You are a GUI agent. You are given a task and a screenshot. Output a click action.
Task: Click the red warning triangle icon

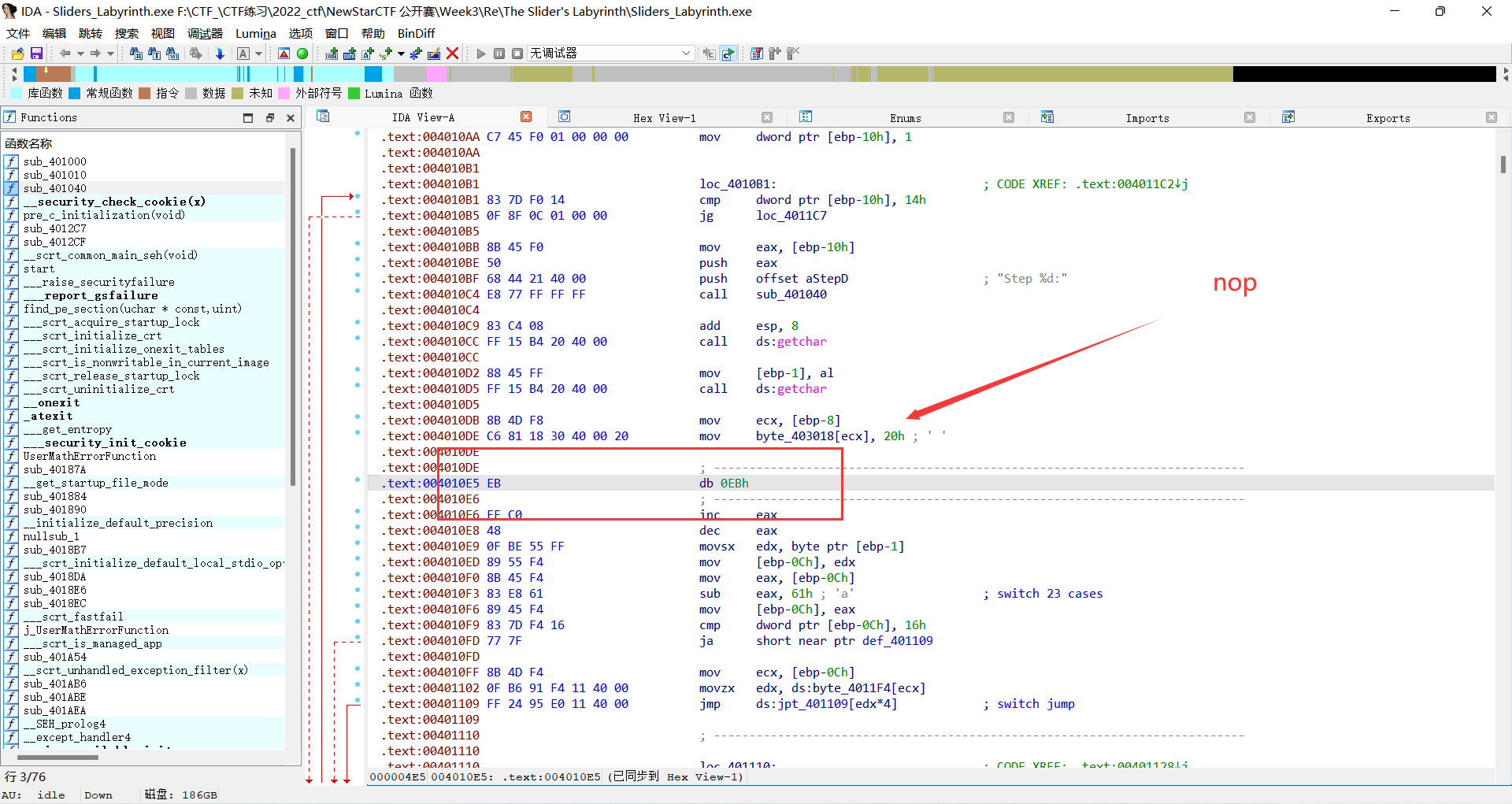point(284,54)
